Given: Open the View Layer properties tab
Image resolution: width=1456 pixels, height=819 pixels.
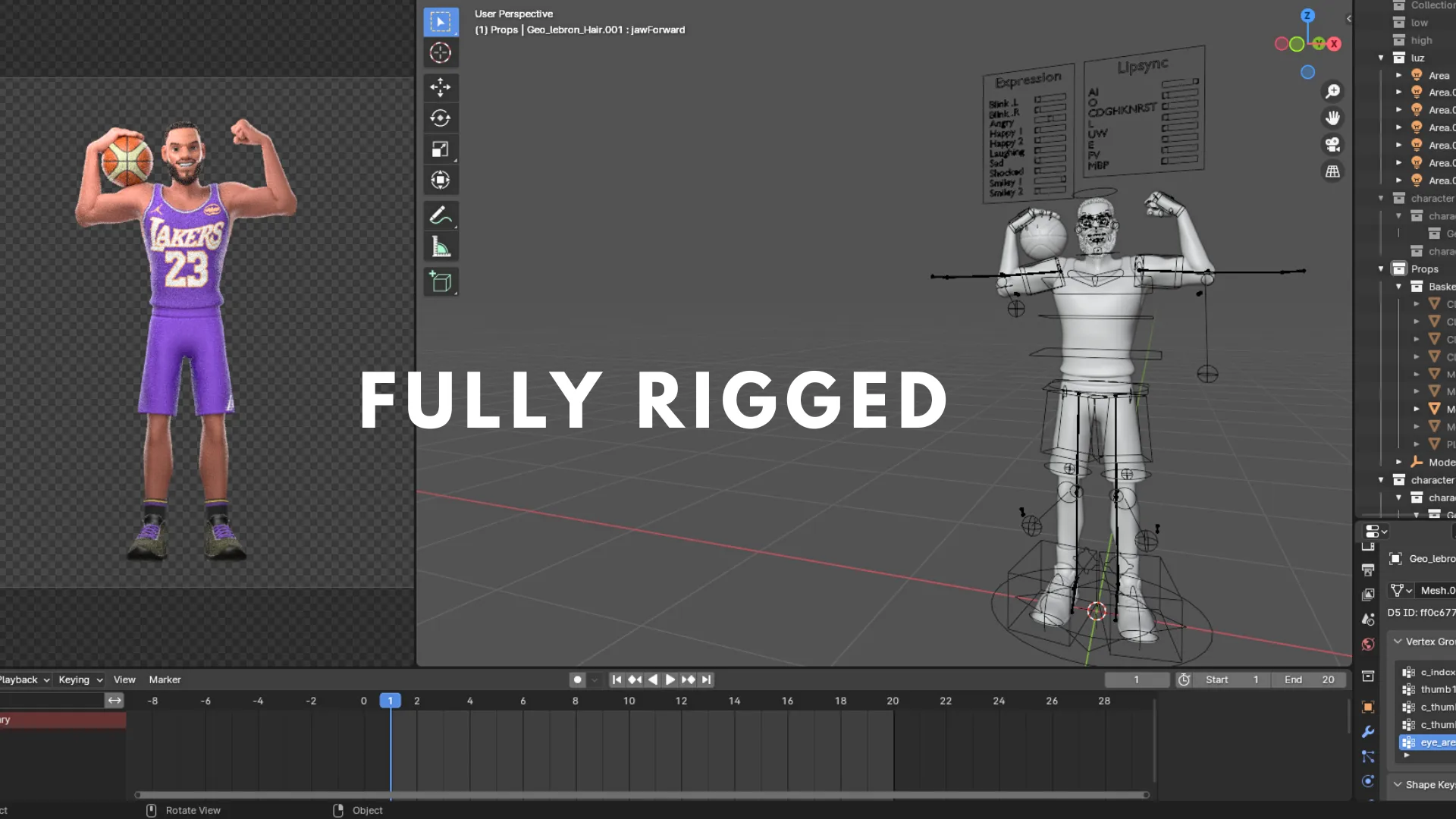Looking at the screenshot, I should point(1368,595).
